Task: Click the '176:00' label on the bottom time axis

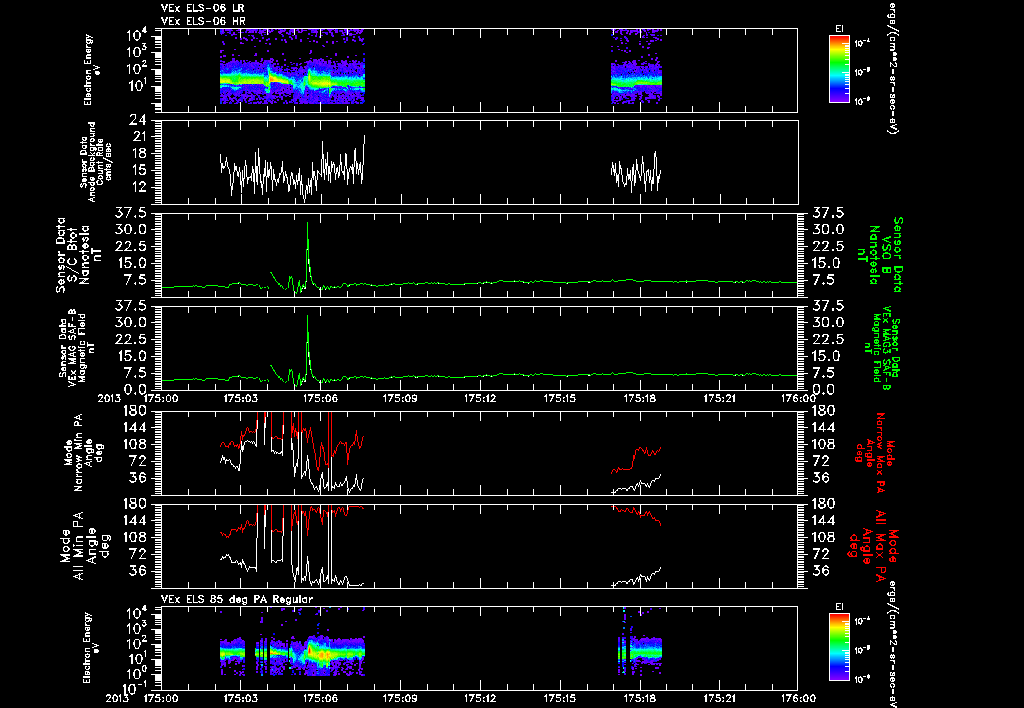Action: (797, 698)
